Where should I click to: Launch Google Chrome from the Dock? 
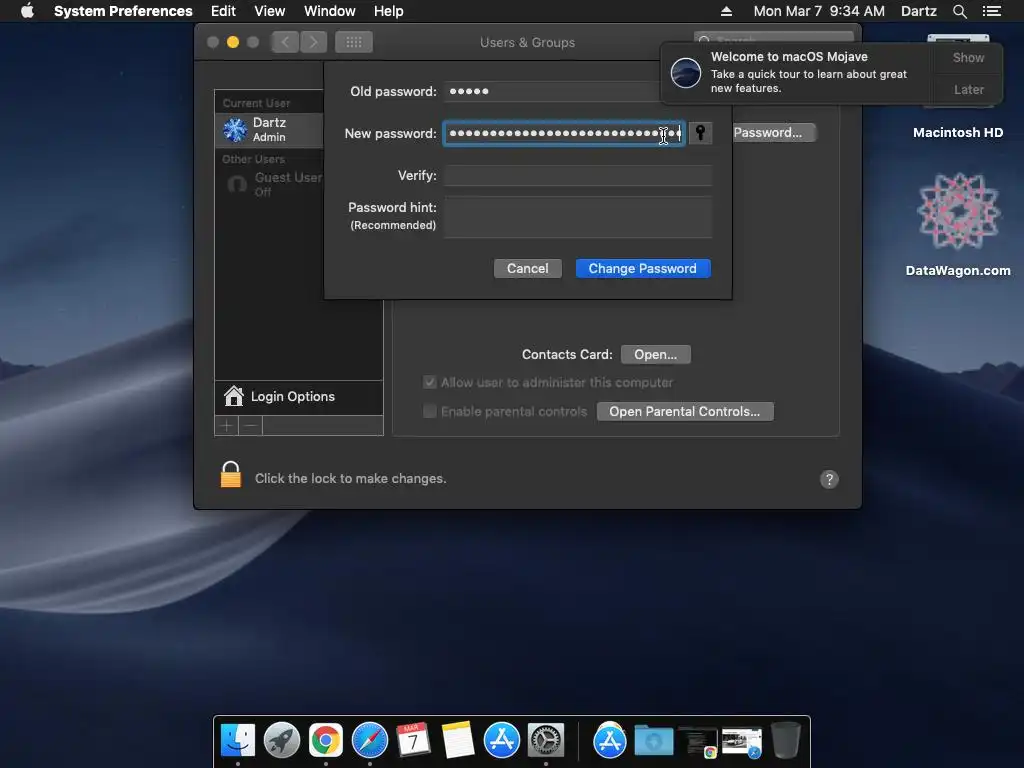[326, 741]
